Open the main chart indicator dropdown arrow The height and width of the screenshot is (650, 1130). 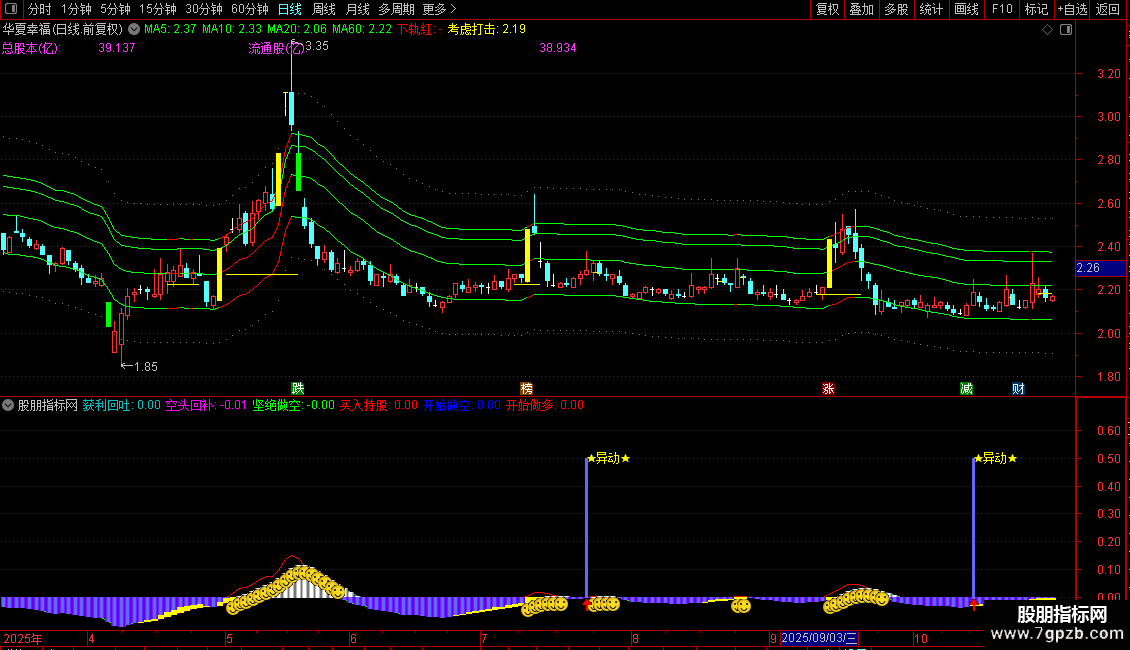click(x=135, y=30)
